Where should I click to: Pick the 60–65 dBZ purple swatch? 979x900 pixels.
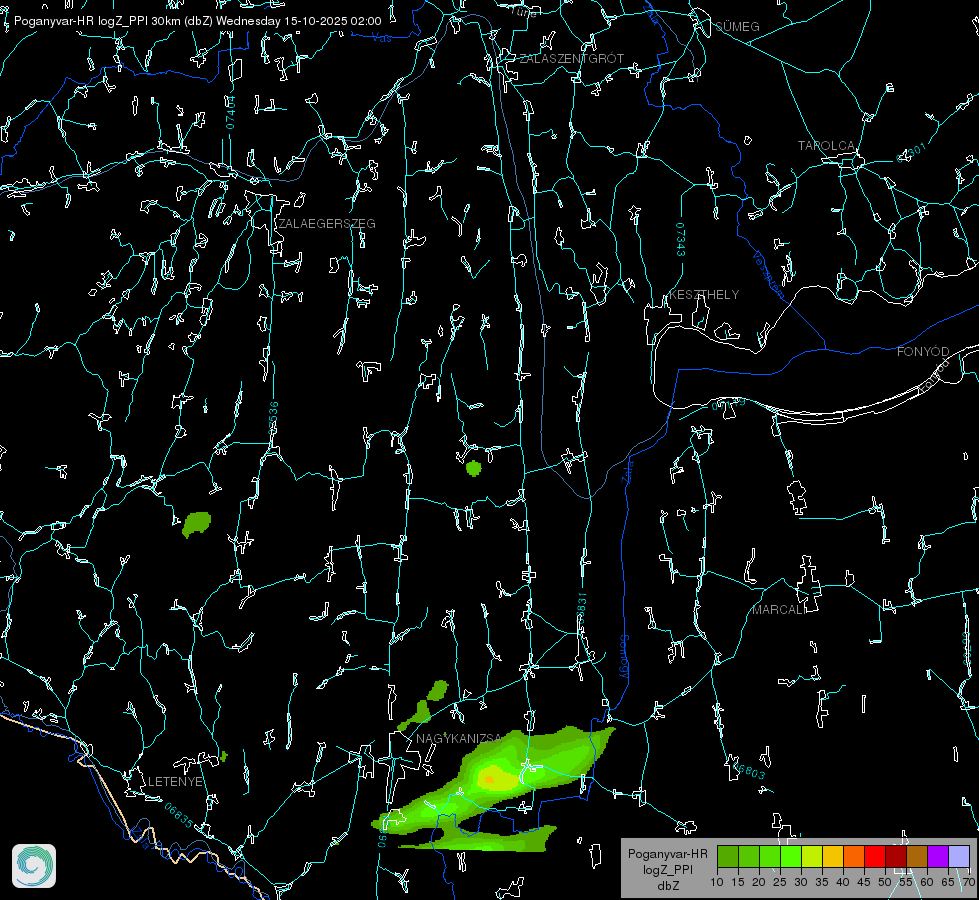point(938,856)
